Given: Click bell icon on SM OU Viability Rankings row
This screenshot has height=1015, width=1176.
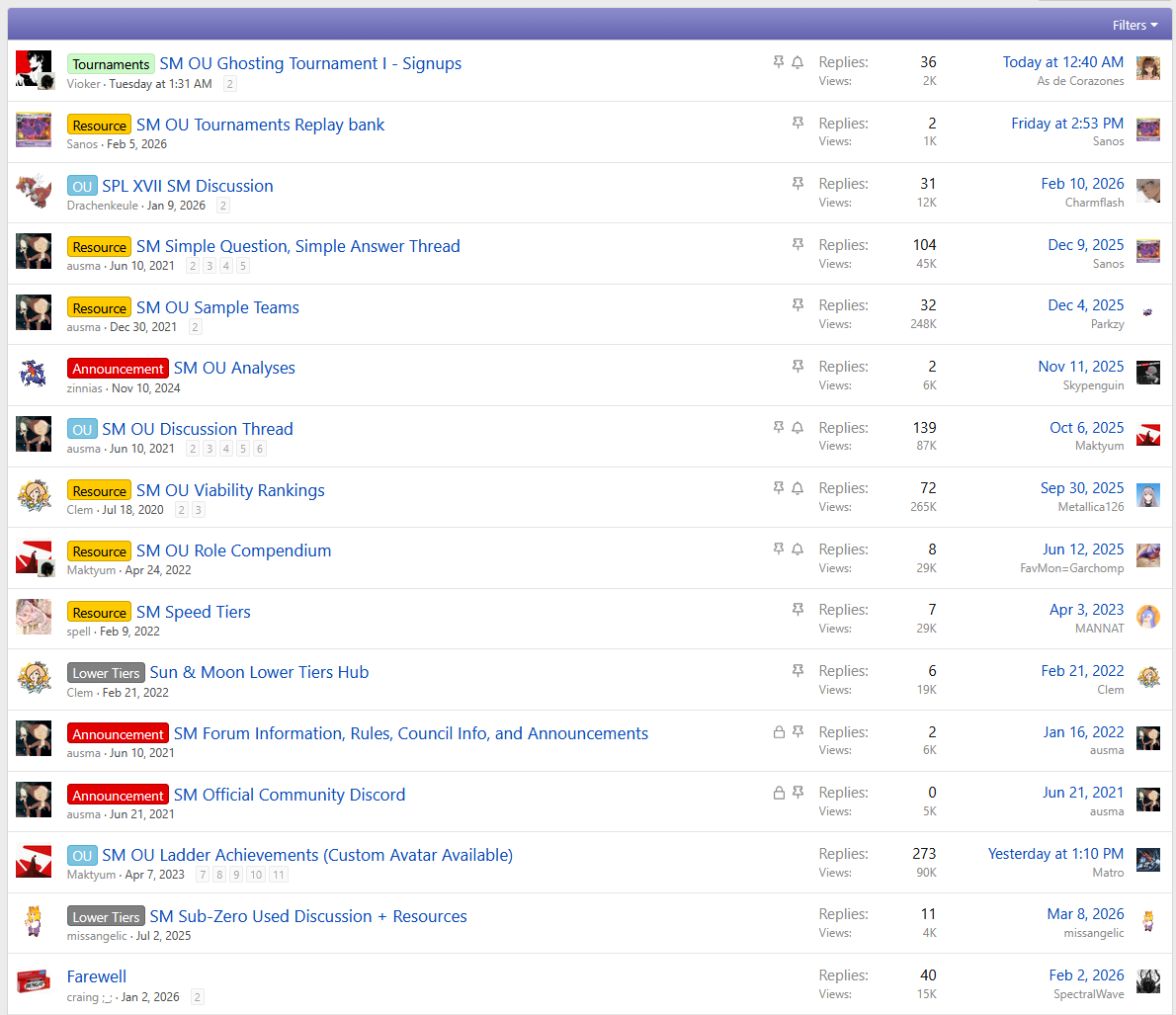Looking at the screenshot, I should click(798, 488).
